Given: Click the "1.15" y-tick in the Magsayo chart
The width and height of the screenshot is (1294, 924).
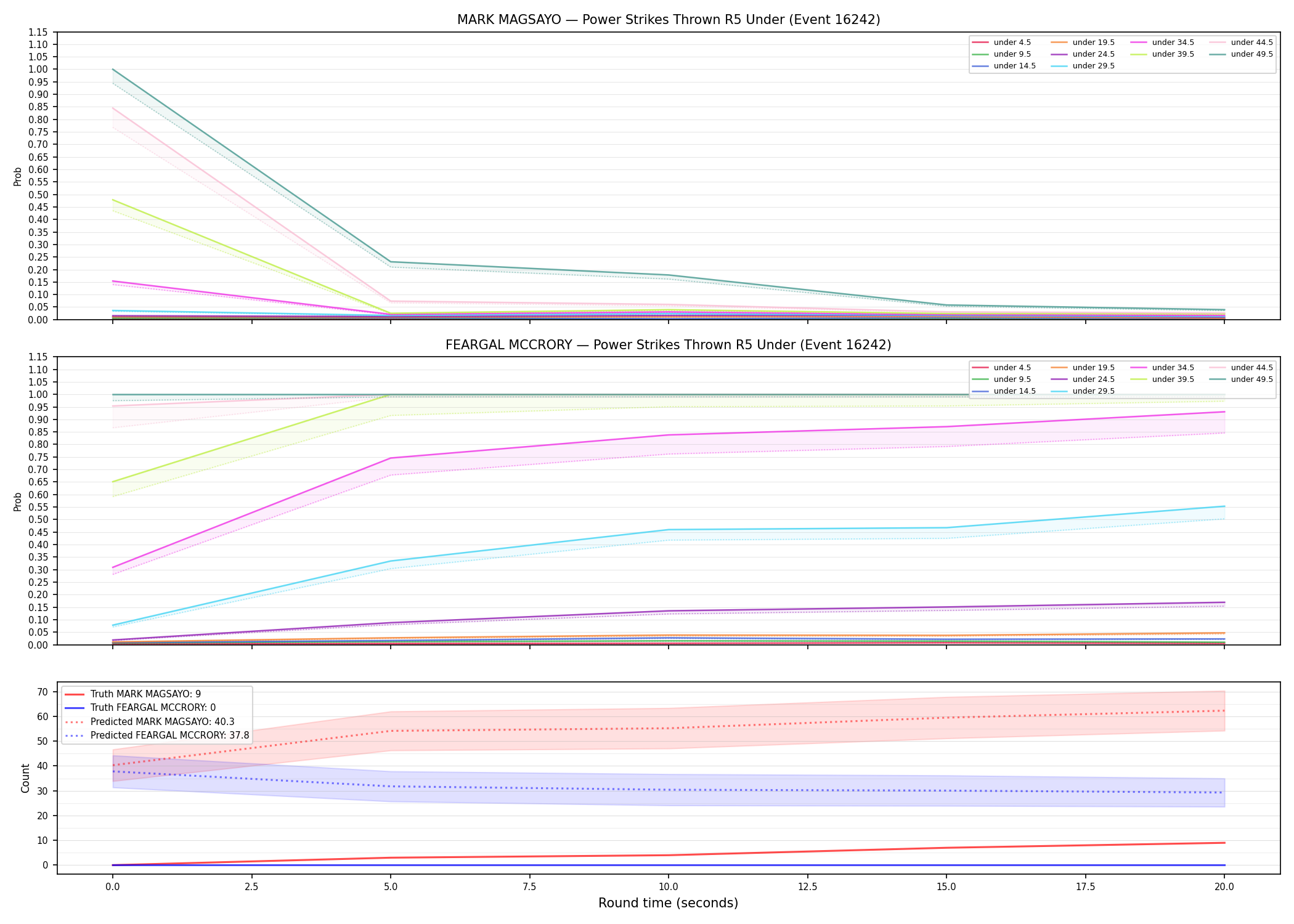Looking at the screenshot, I should tap(38, 32).
